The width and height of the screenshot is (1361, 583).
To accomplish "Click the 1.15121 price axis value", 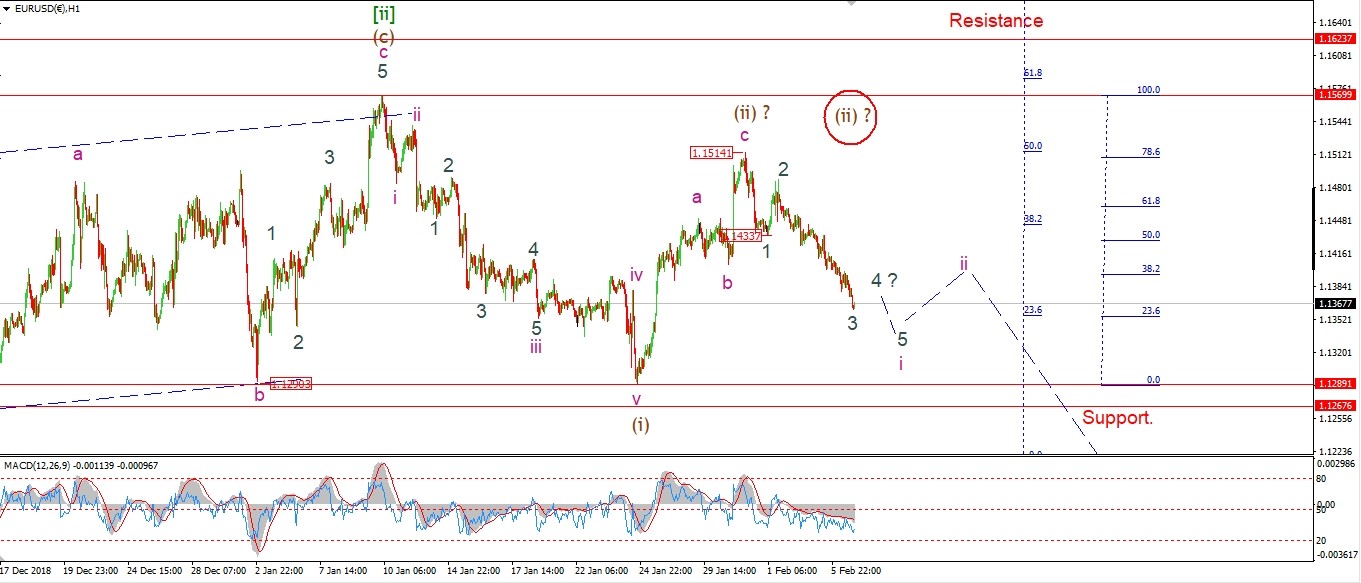I will click(1337, 154).
